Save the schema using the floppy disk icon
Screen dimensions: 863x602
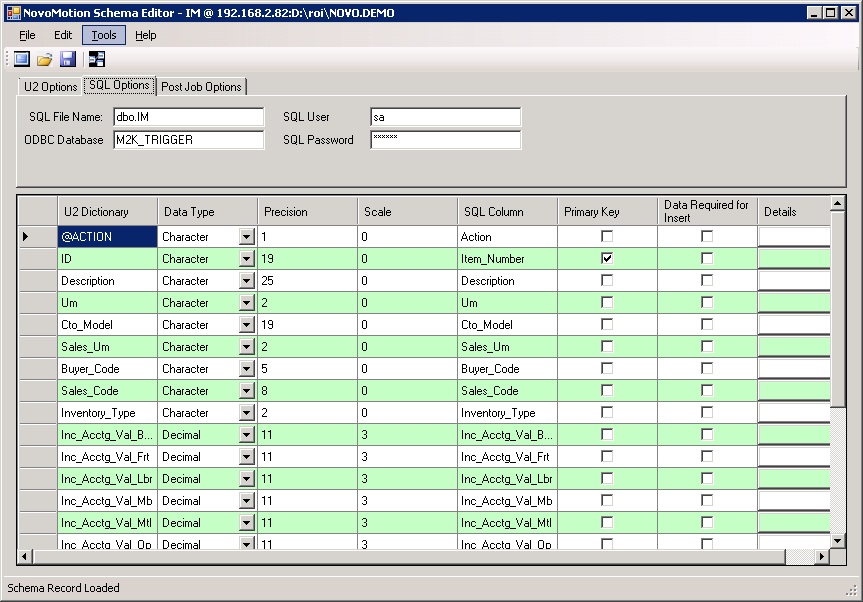pos(68,59)
